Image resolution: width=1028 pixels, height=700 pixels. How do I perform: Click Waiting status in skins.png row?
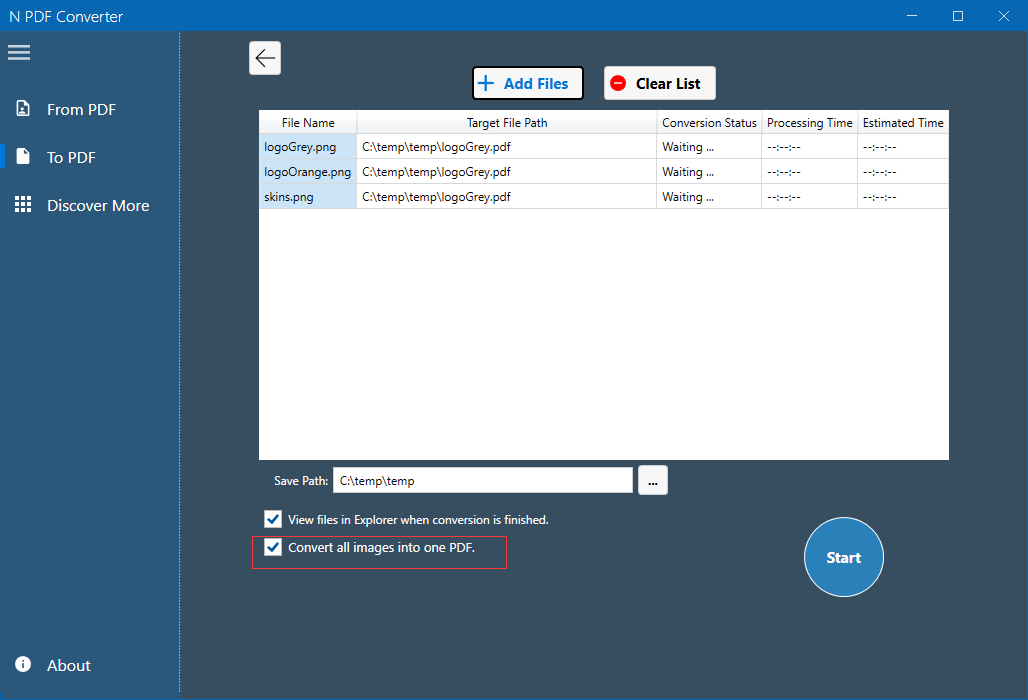709,197
